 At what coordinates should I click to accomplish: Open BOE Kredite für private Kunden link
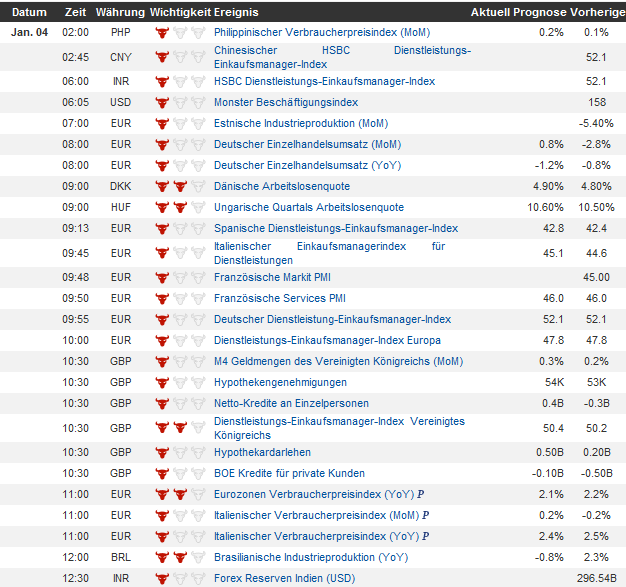tap(289, 473)
